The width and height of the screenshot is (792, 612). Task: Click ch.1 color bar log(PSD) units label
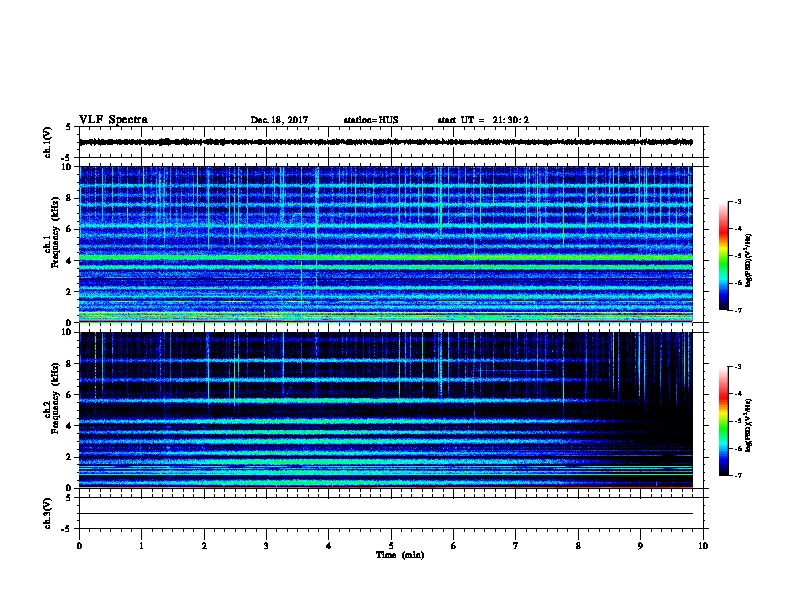[749, 260]
